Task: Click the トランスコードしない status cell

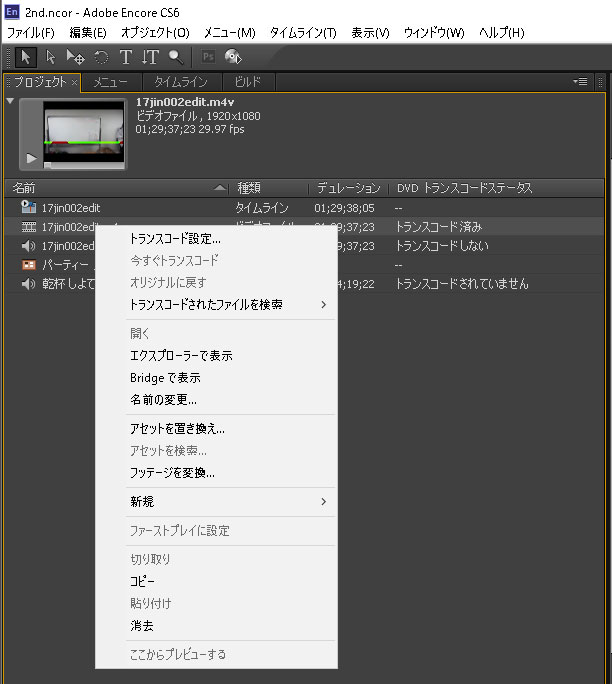Action: point(442,246)
